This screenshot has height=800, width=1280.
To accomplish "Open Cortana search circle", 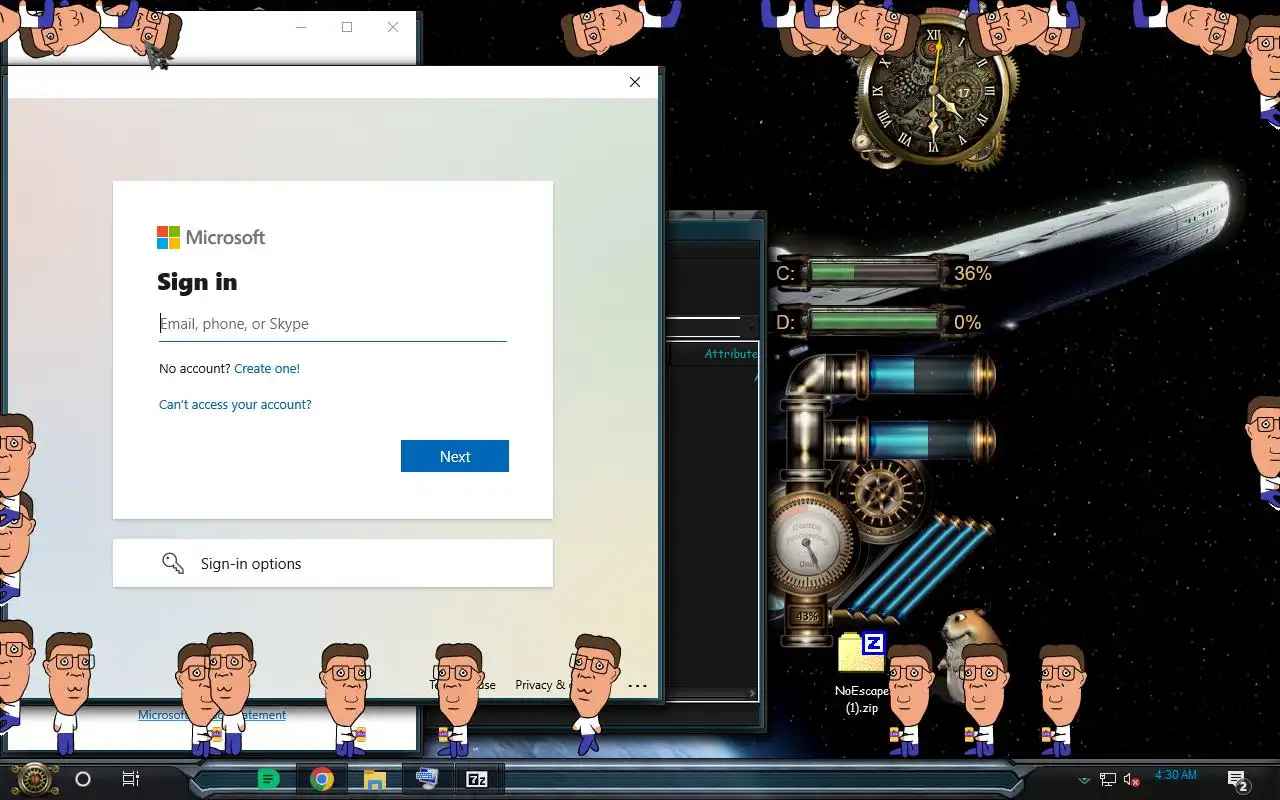I will [x=83, y=779].
